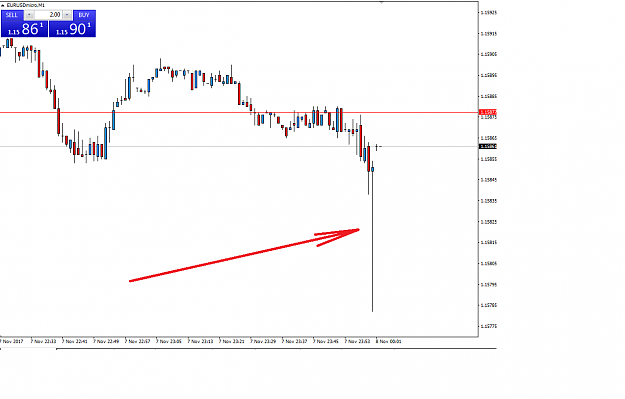Viewport: 625px width, 399px height.
Task: Click the 7 Nov 23:53 time axis label
Action: click(357, 342)
